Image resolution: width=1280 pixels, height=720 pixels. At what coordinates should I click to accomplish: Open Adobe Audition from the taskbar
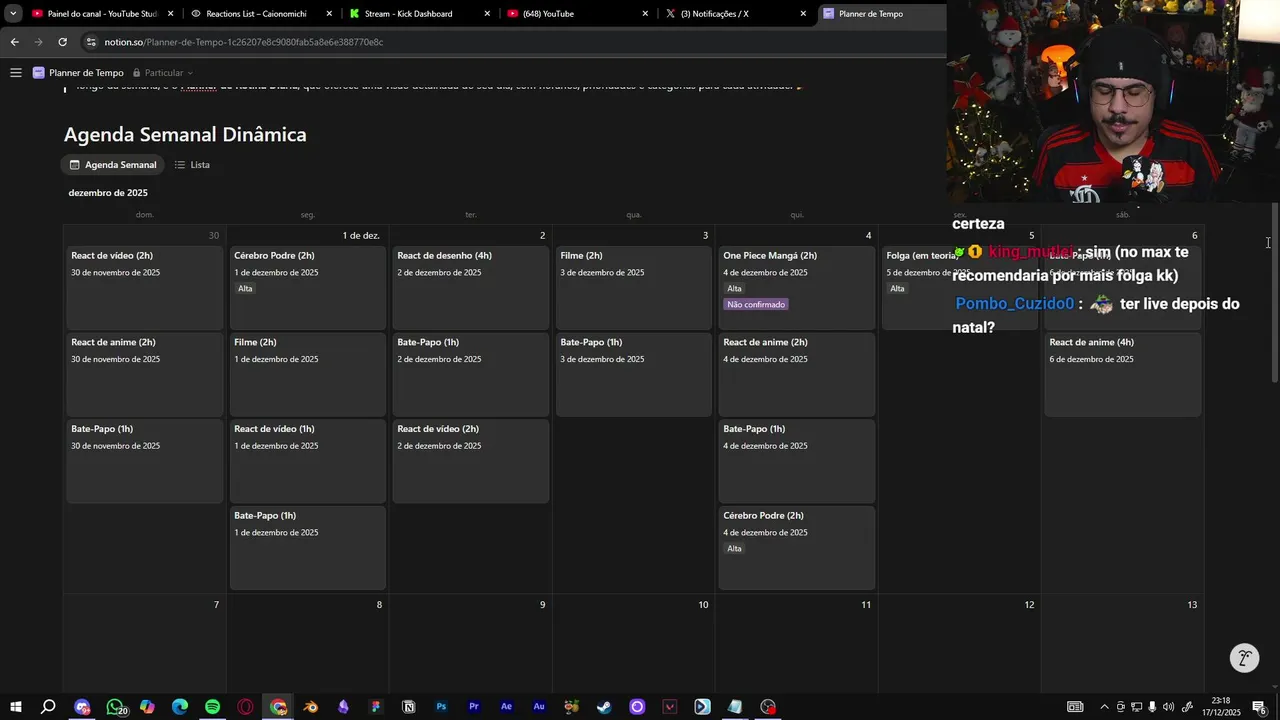point(539,707)
